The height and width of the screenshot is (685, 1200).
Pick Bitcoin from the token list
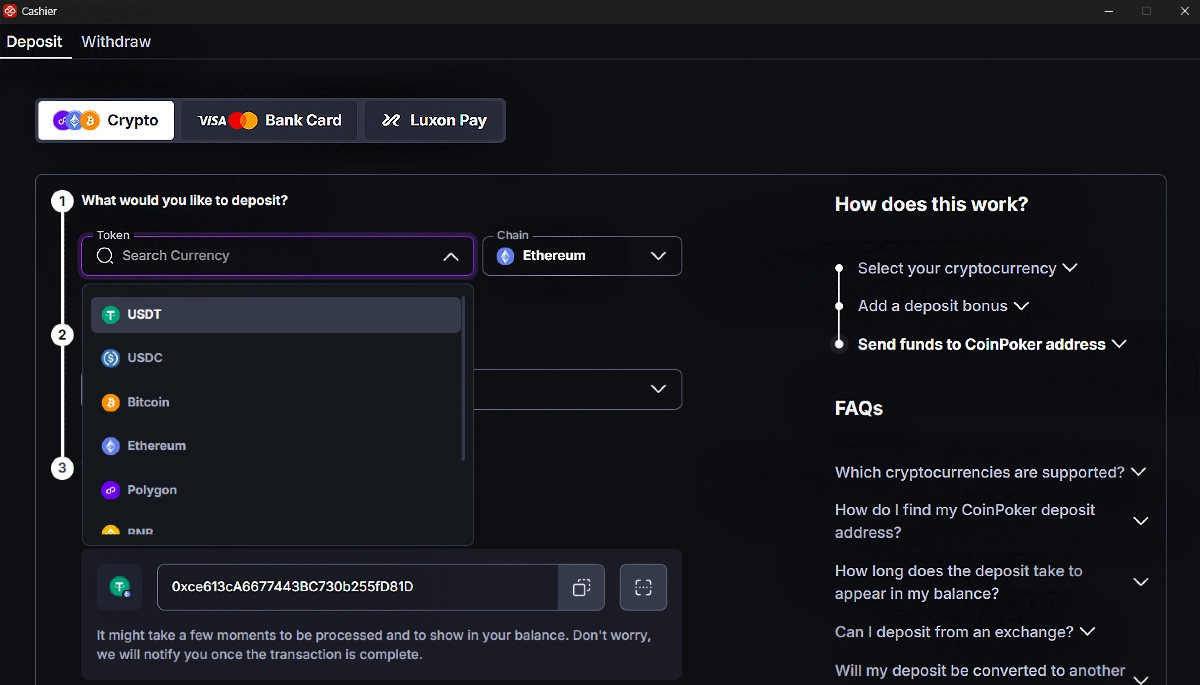[275, 402]
